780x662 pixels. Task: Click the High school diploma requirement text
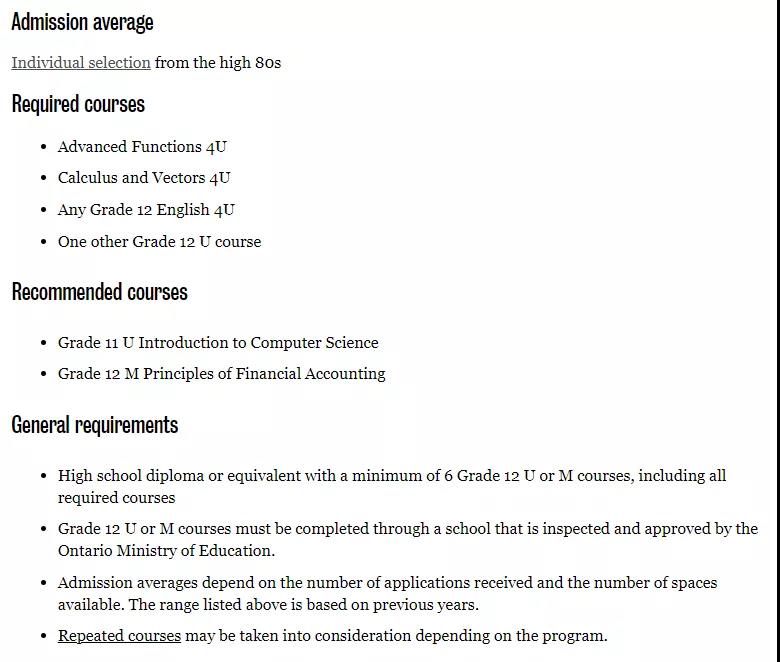point(392,486)
